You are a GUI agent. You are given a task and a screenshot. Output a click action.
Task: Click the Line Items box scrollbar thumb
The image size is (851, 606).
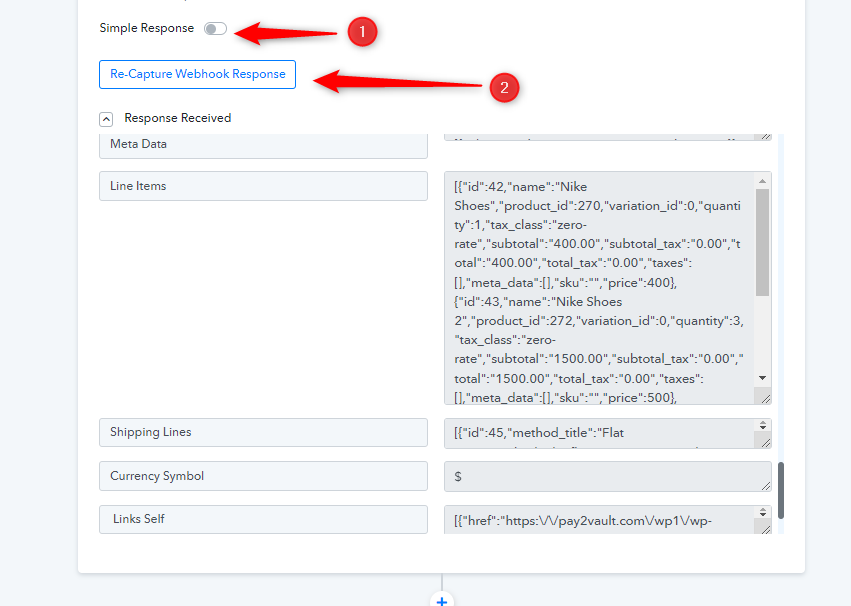click(763, 242)
